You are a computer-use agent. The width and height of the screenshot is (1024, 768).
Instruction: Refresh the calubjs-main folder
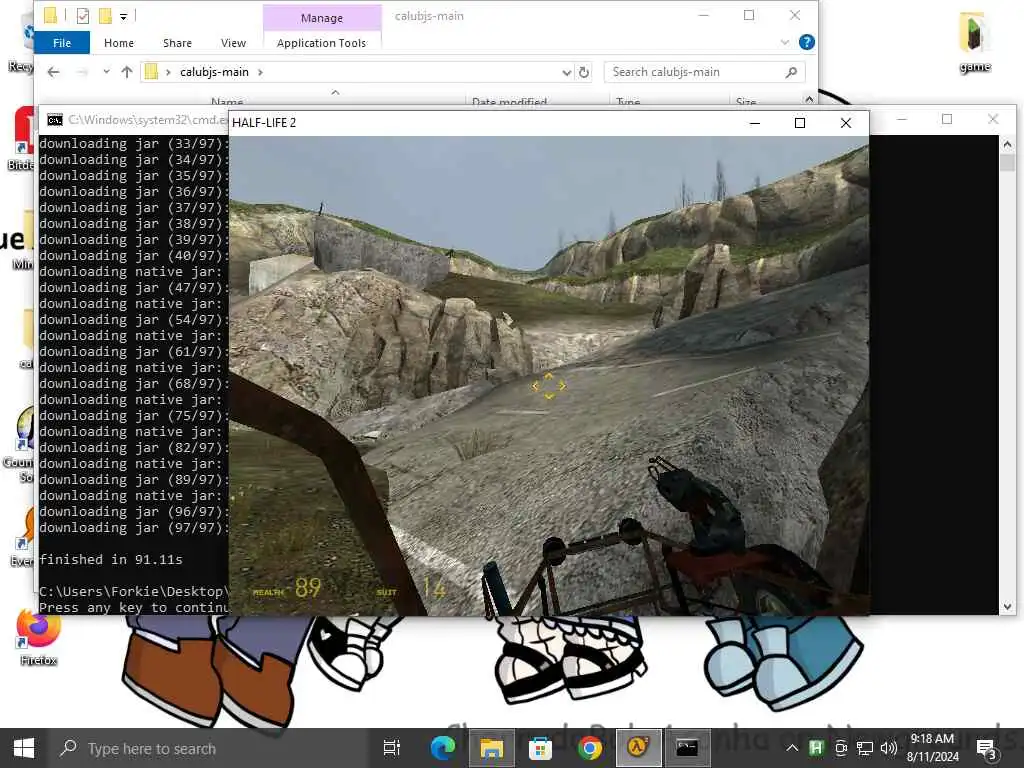coord(584,72)
